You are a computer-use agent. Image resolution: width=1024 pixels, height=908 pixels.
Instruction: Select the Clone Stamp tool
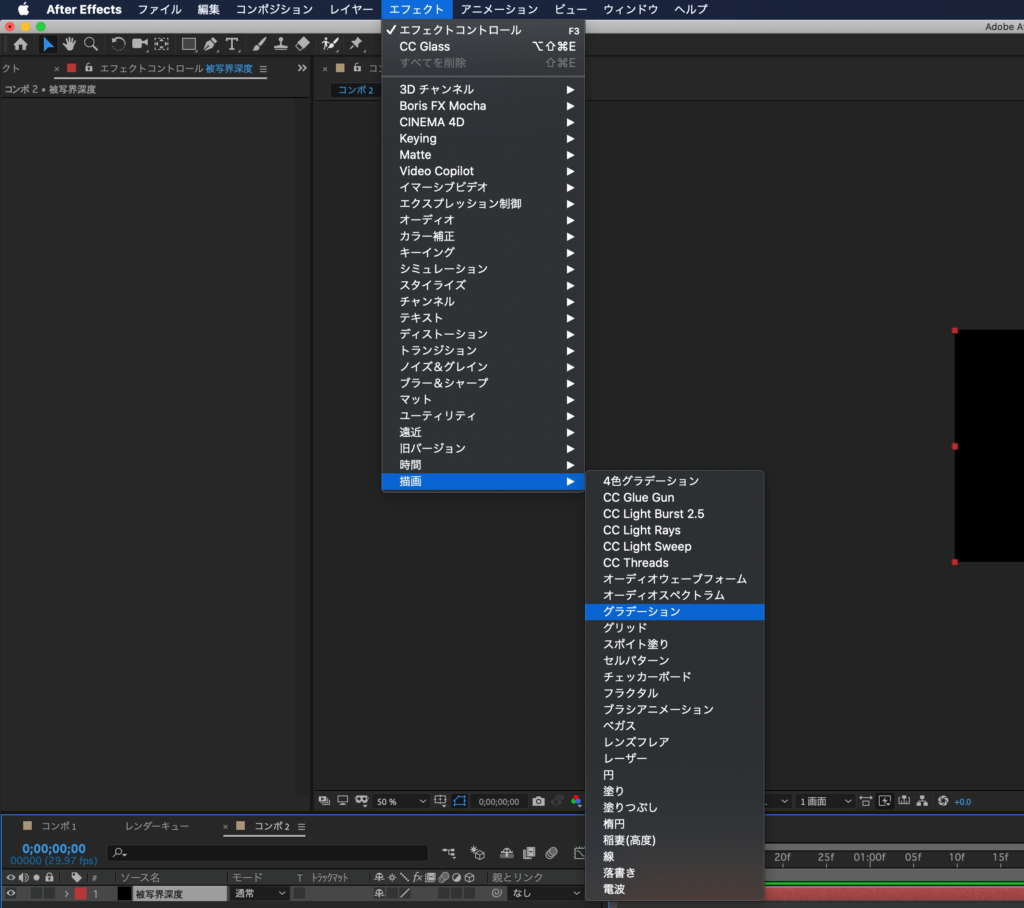pyautogui.click(x=281, y=44)
